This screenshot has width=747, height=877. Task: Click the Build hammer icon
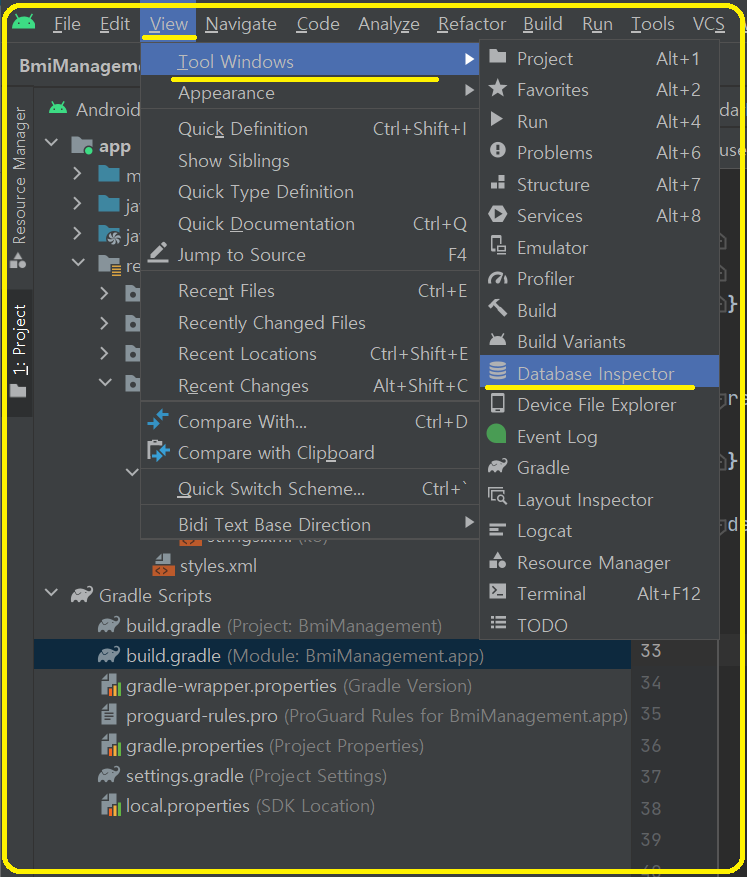(498, 310)
